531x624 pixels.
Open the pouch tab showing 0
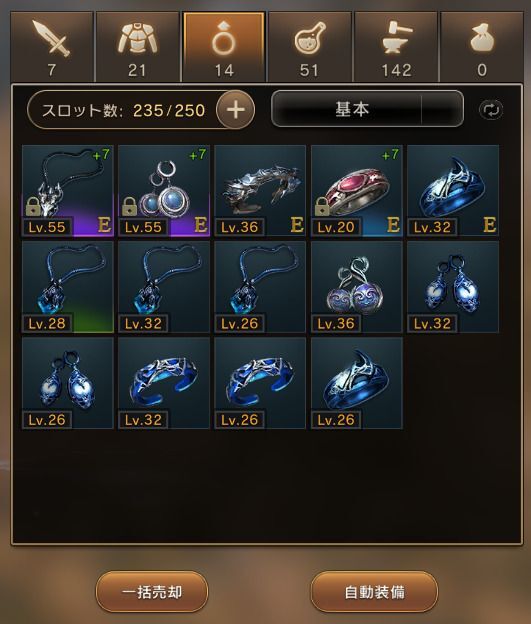coord(481,47)
